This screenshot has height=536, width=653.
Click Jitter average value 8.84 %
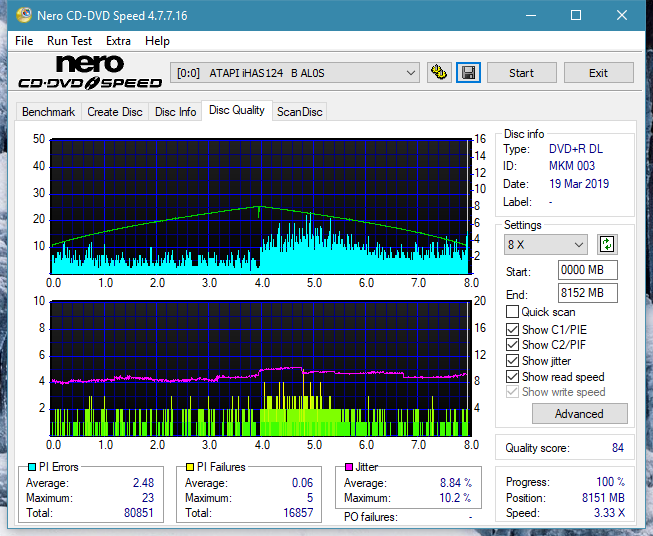click(456, 483)
